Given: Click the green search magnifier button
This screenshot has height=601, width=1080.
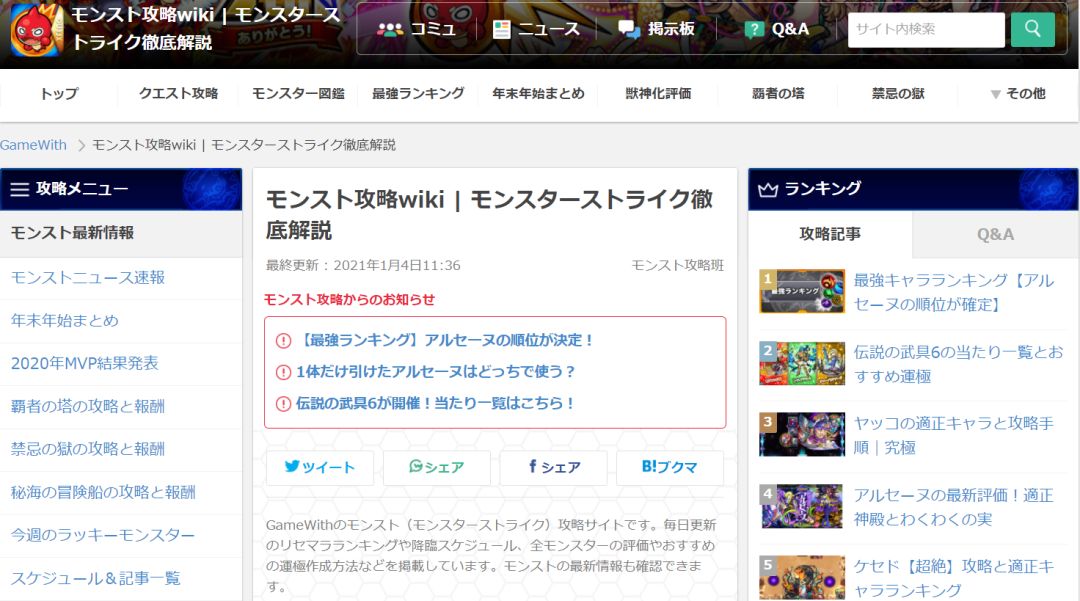Looking at the screenshot, I should [1032, 30].
